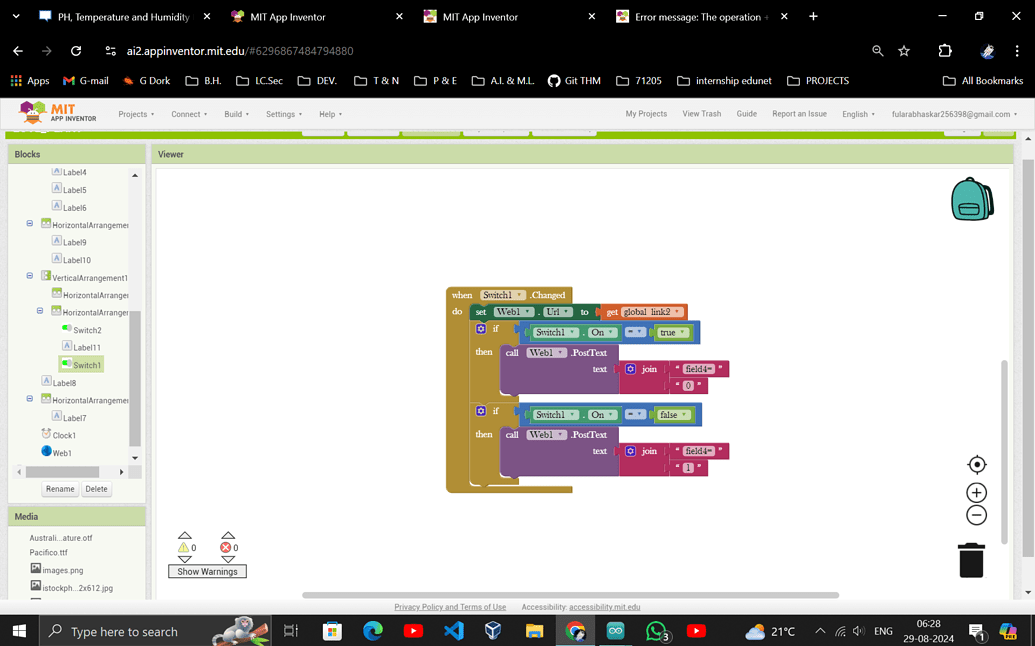Open the English language dropdown
The width and height of the screenshot is (1035, 646).
coord(857,114)
